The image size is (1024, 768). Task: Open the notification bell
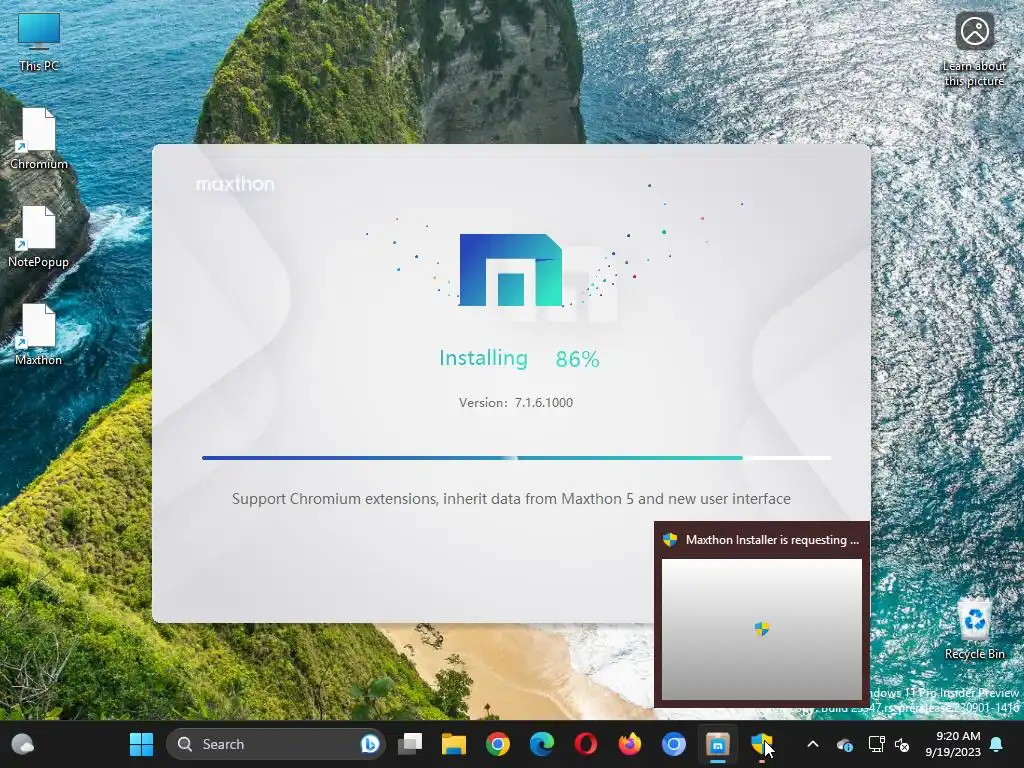997,744
